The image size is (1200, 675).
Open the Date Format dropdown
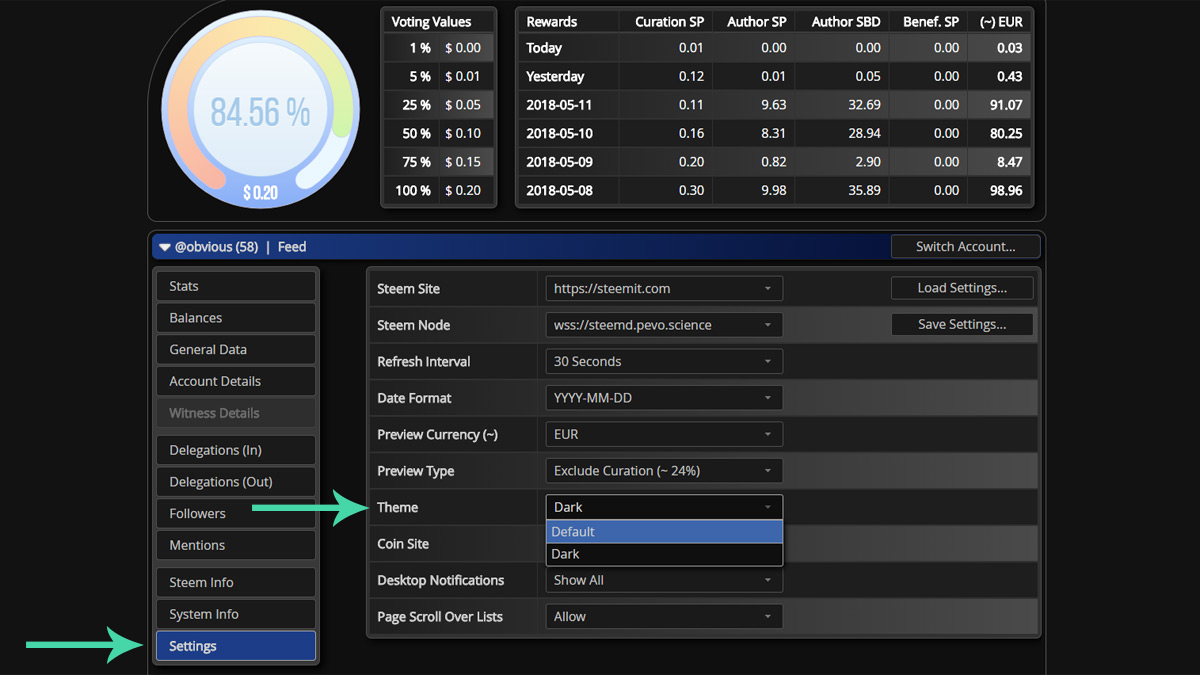pyautogui.click(x=664, y=398)
